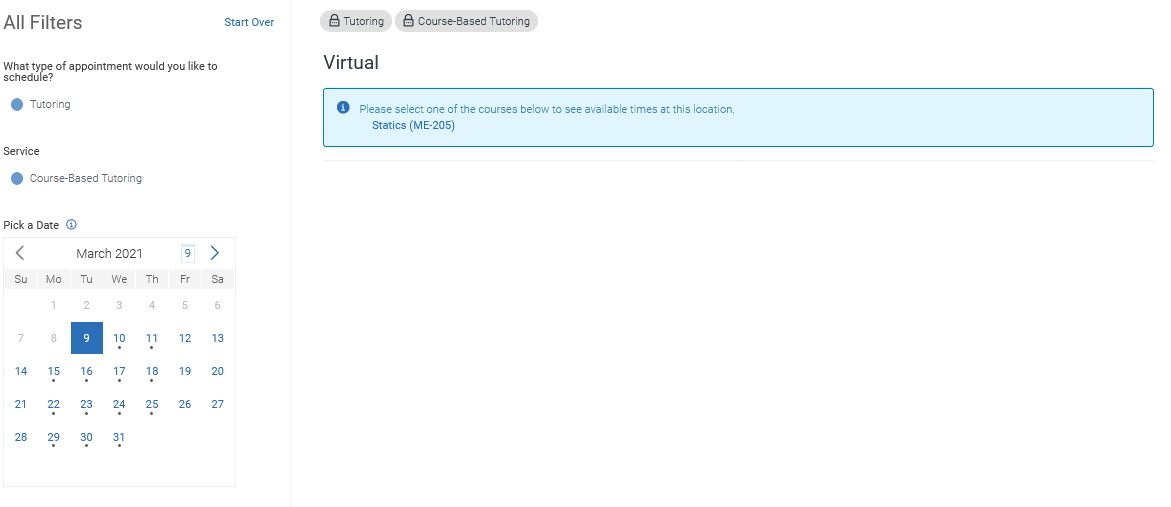Viewport: 1171px width, 507px height.
Task: Pick March 10 on the calendar
Action: pos(119,338)
